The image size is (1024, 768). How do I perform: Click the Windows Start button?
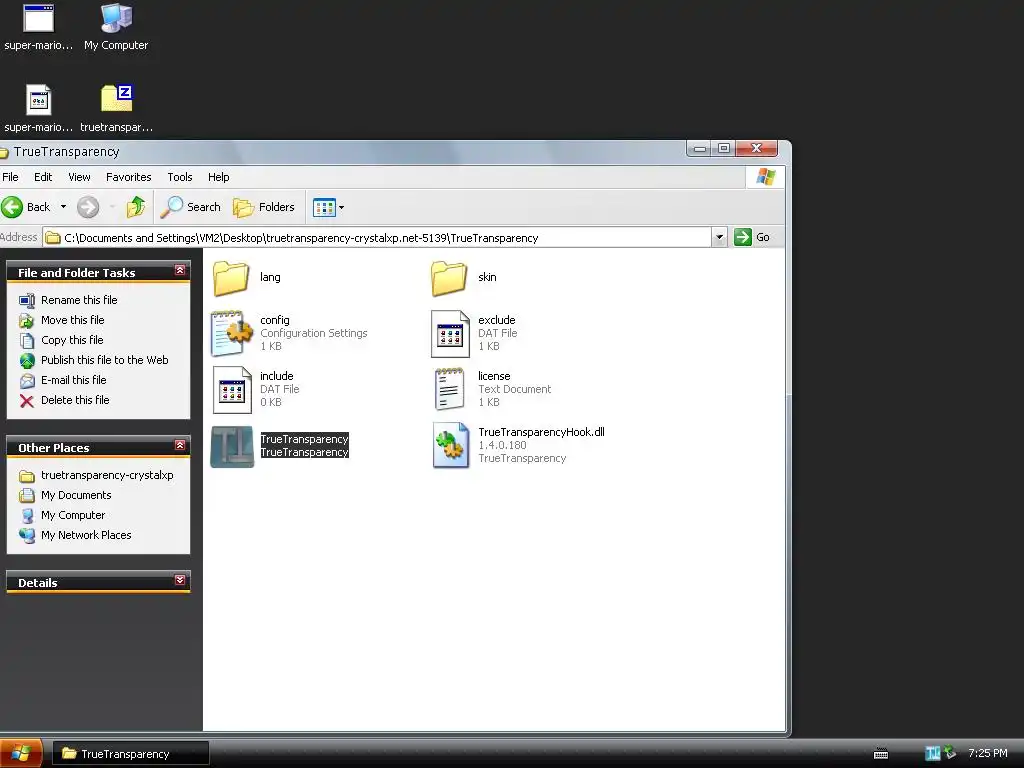click(x=21, y=754)
